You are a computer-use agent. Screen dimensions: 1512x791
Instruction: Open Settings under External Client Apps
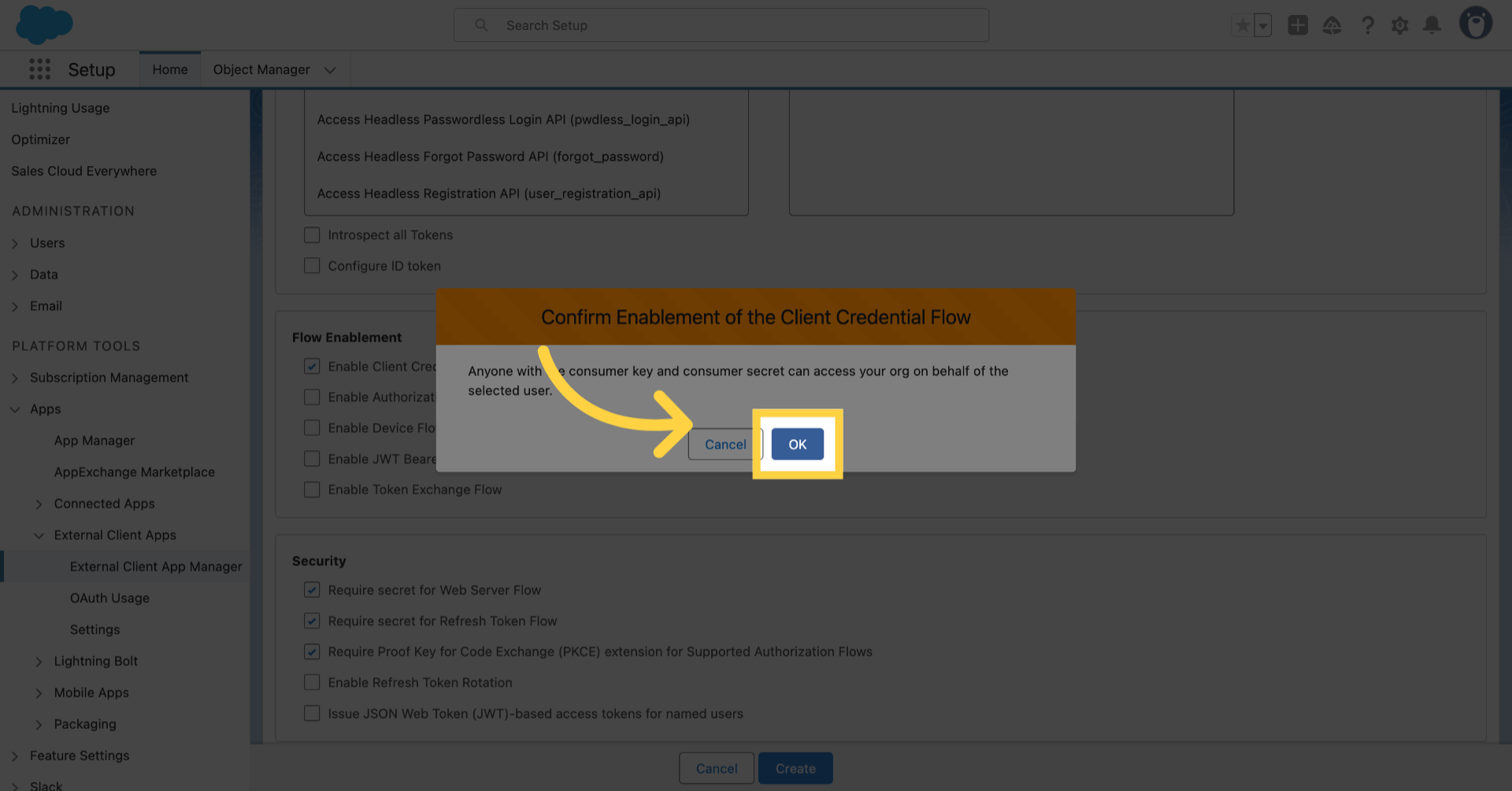(x=94, y=630)
